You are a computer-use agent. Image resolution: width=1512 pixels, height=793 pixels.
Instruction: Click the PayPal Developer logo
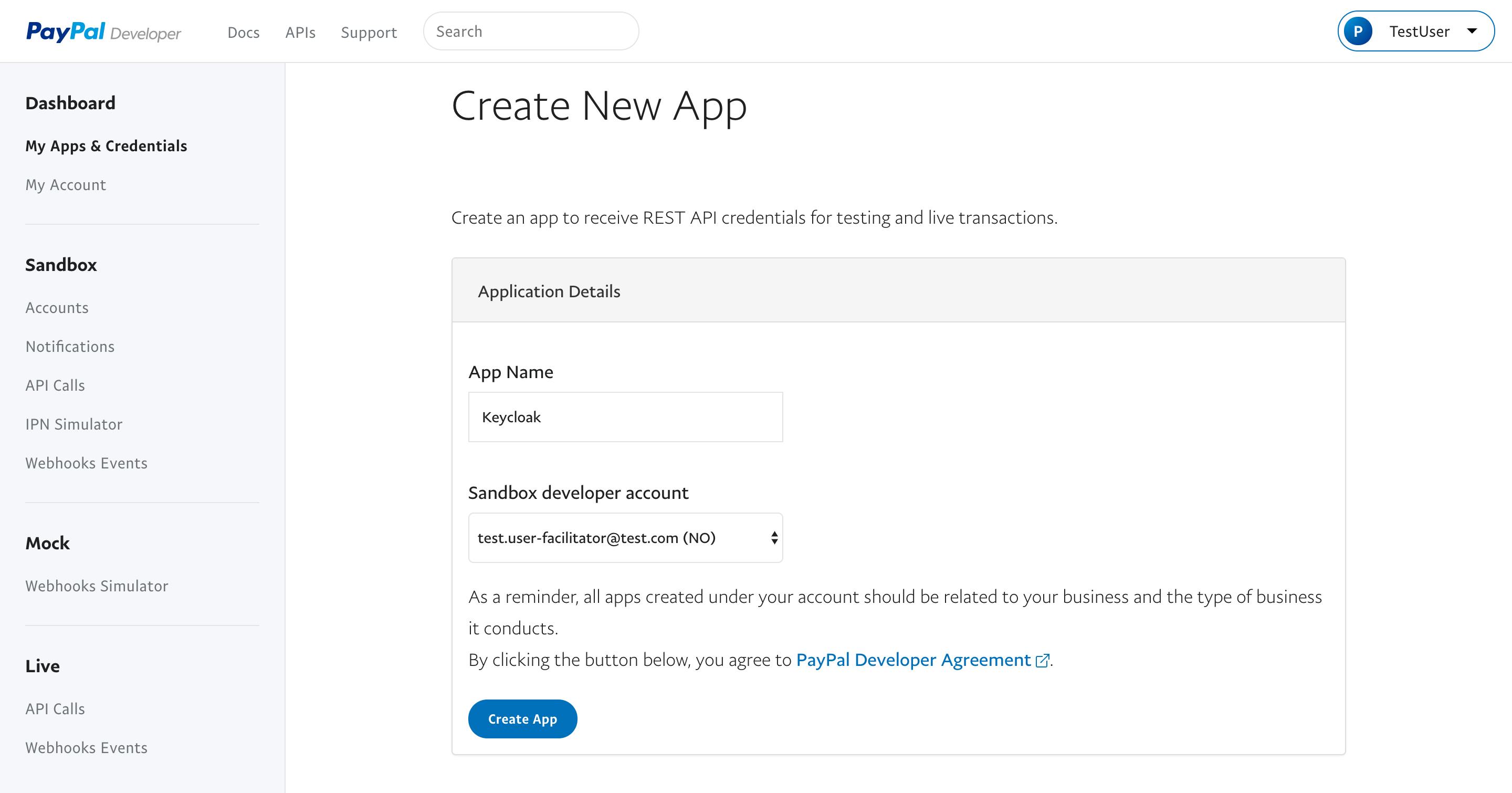[x=103, y=32]
